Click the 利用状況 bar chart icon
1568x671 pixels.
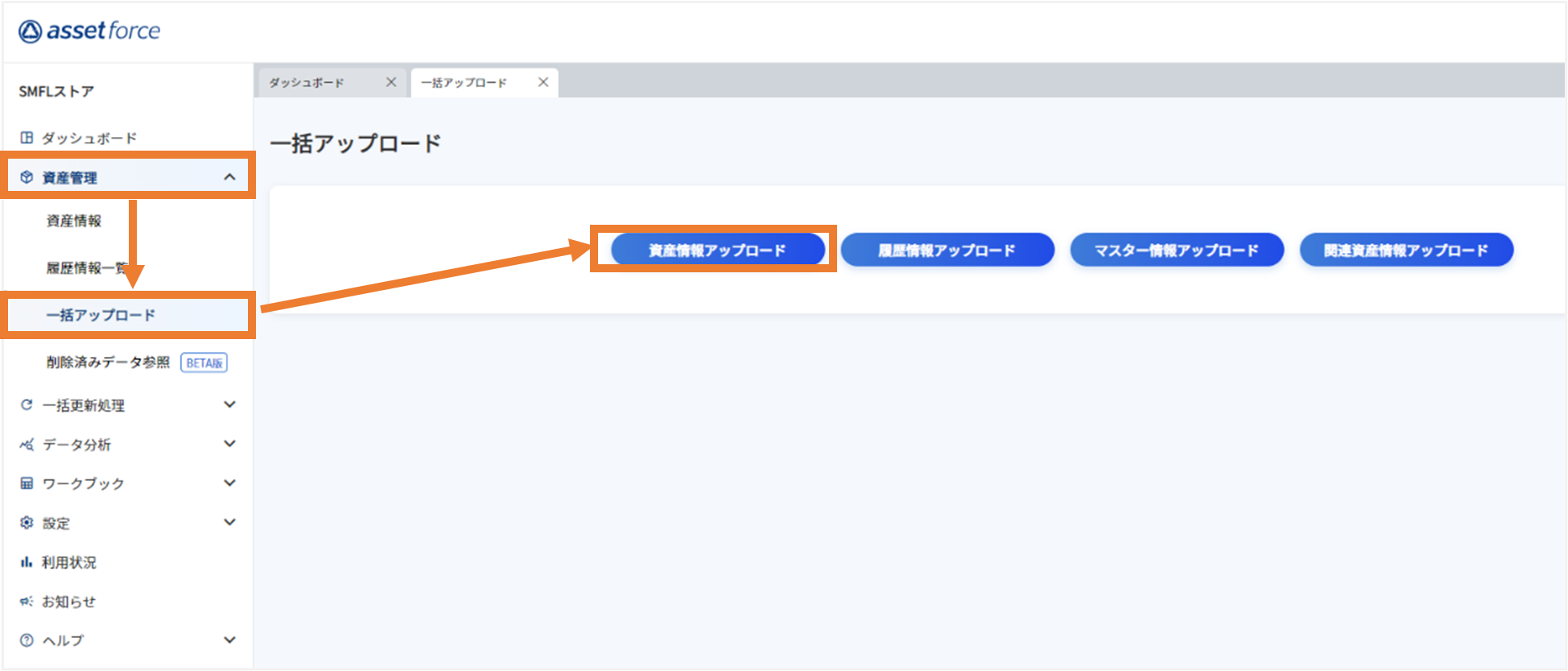[x=27, y=562]
